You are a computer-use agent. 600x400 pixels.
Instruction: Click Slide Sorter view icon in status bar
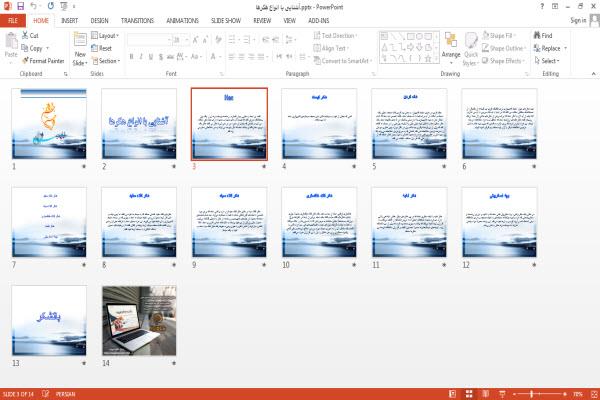(469, 394)
